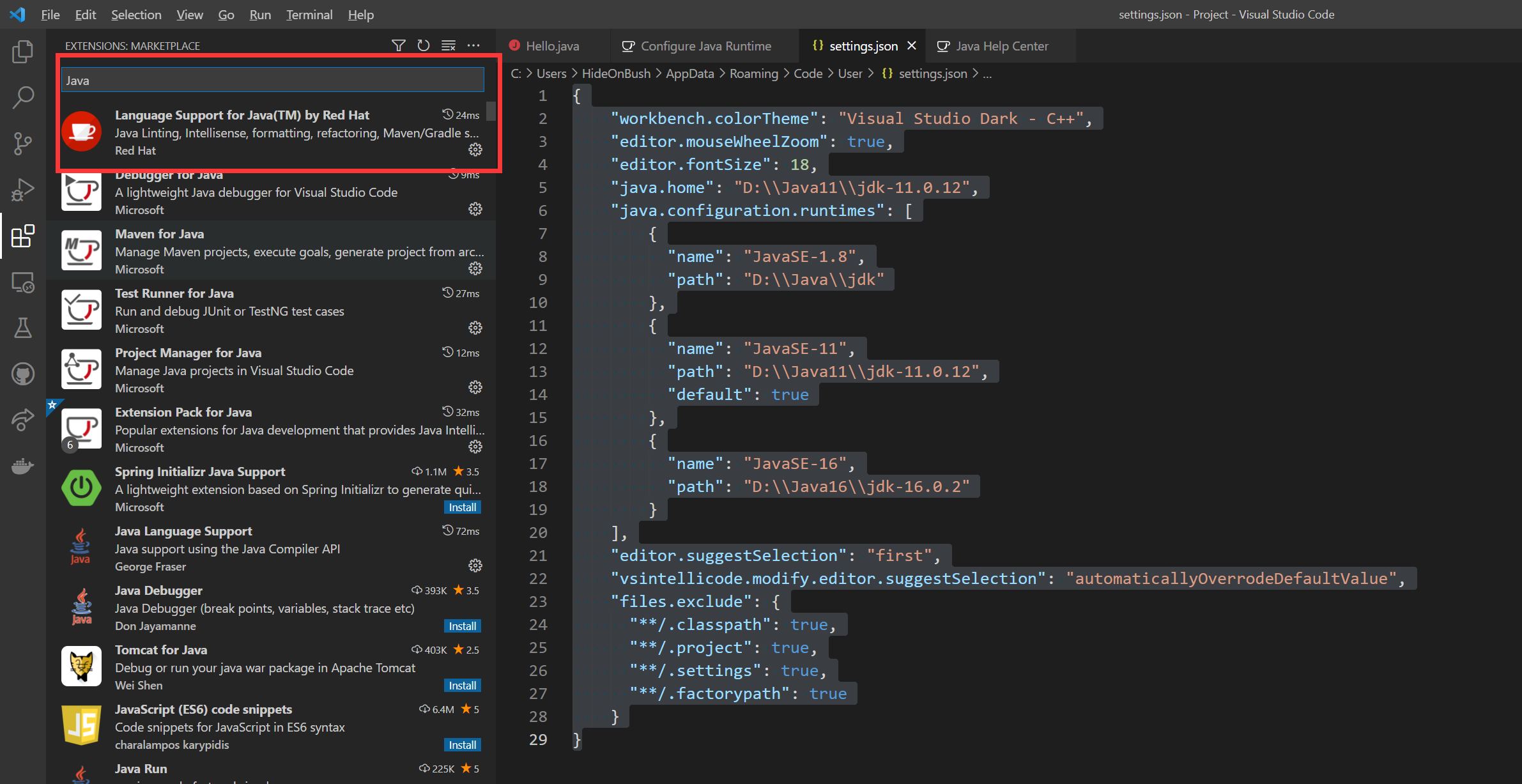Open the Search view in activity bar

pos(23,98)
